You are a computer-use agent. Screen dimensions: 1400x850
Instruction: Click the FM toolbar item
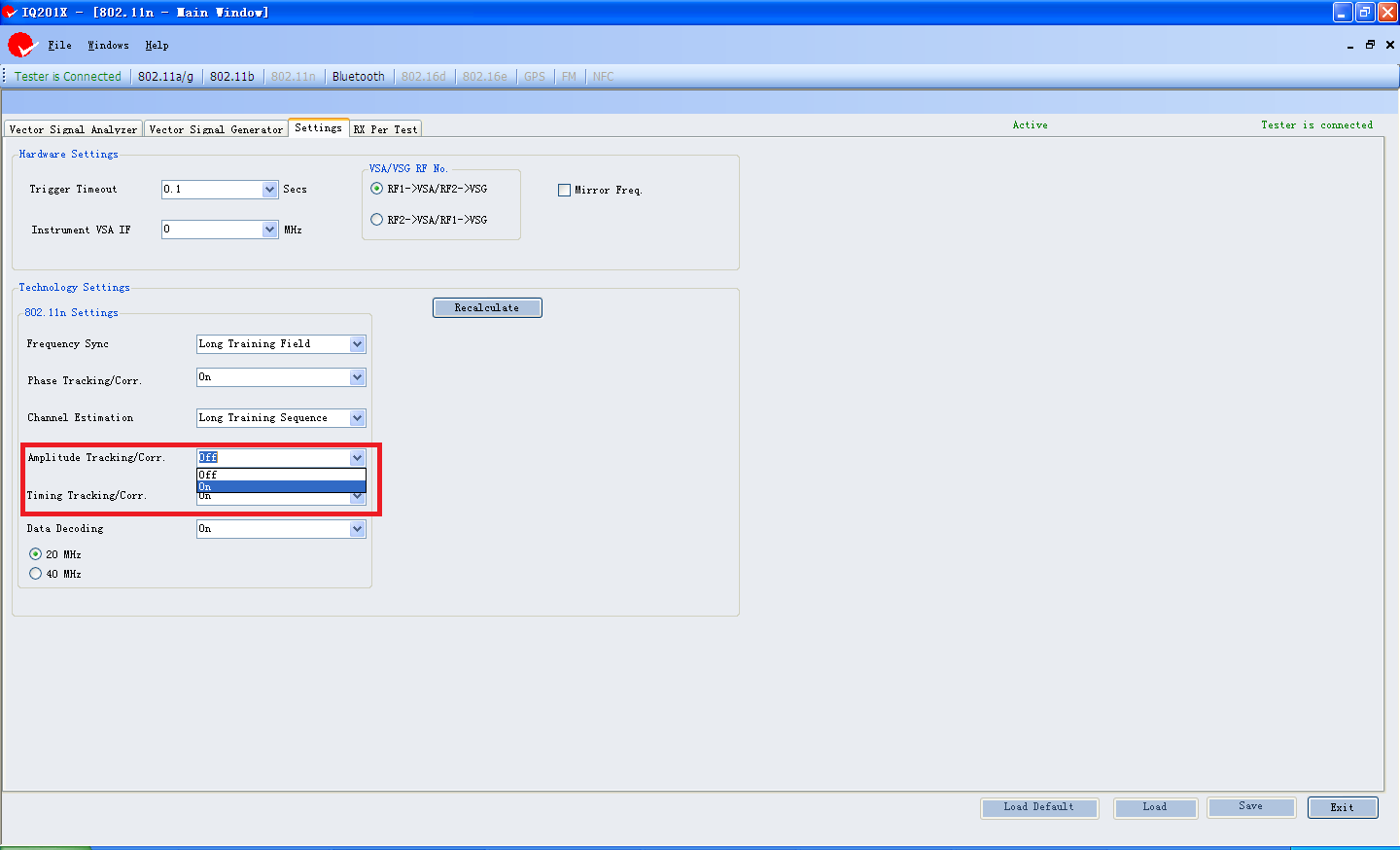[x=569, y=76]
